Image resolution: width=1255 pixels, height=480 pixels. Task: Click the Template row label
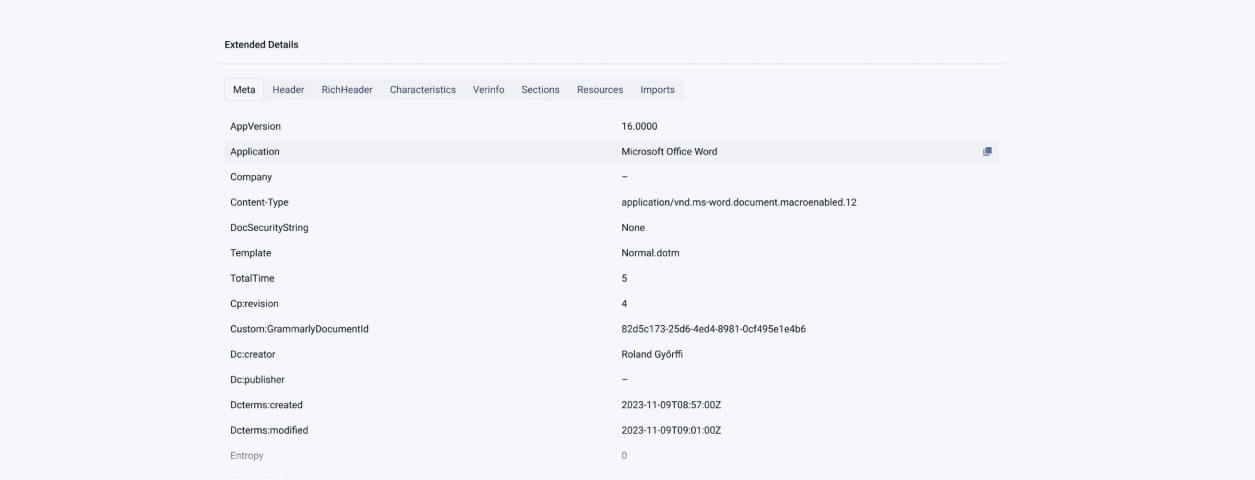(x=250, y=253)
